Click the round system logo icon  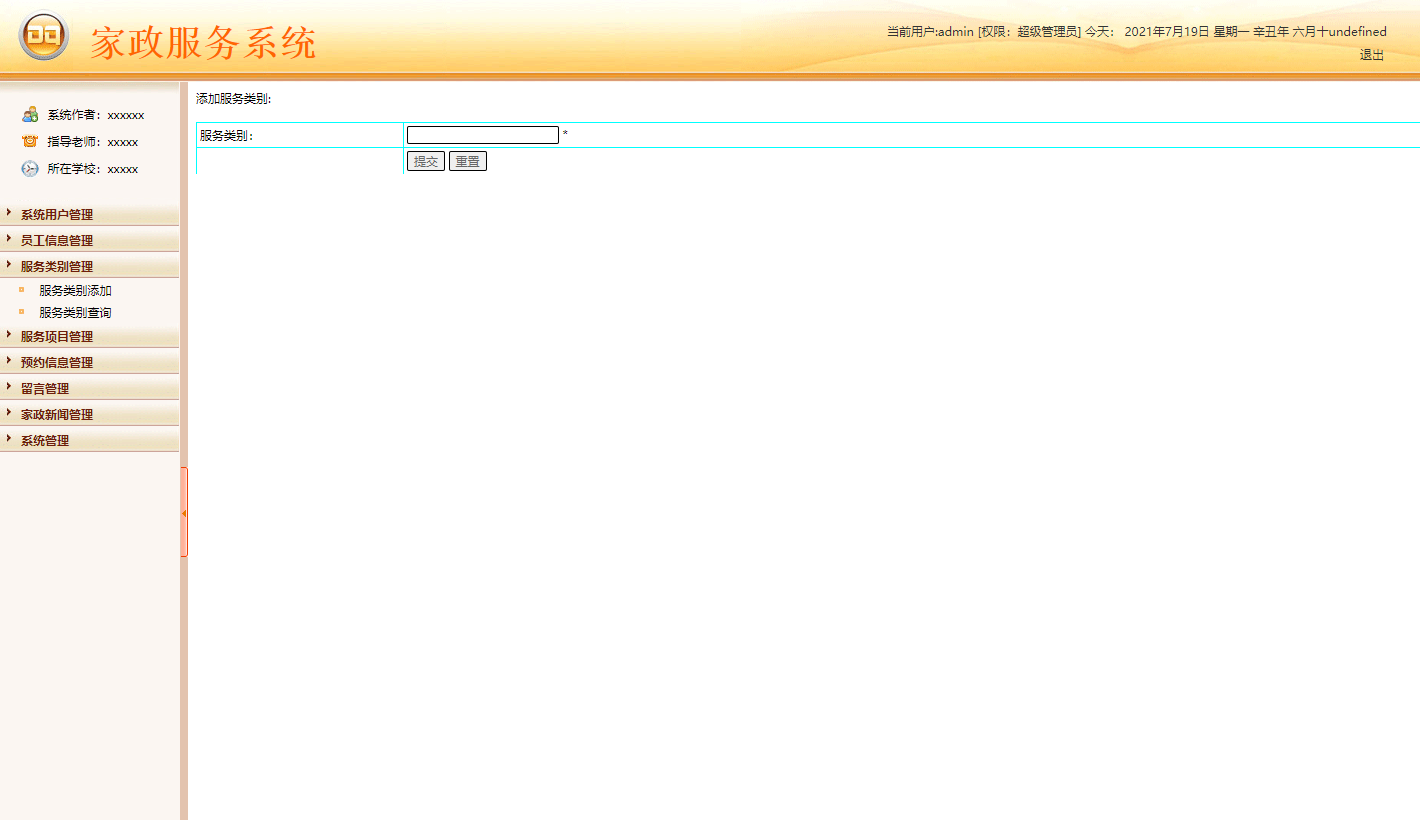[44, 37]
